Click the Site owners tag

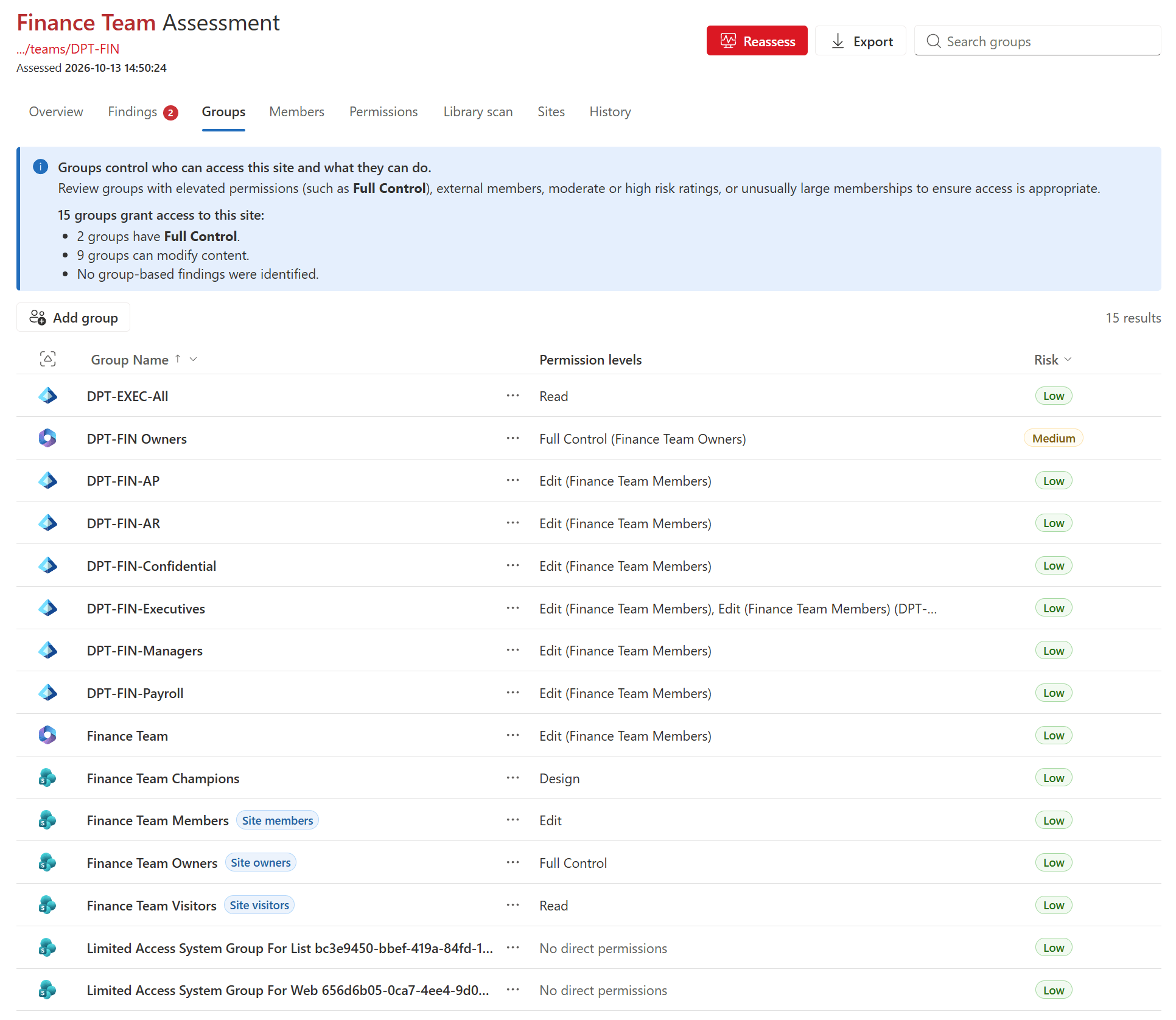(261, 862)
